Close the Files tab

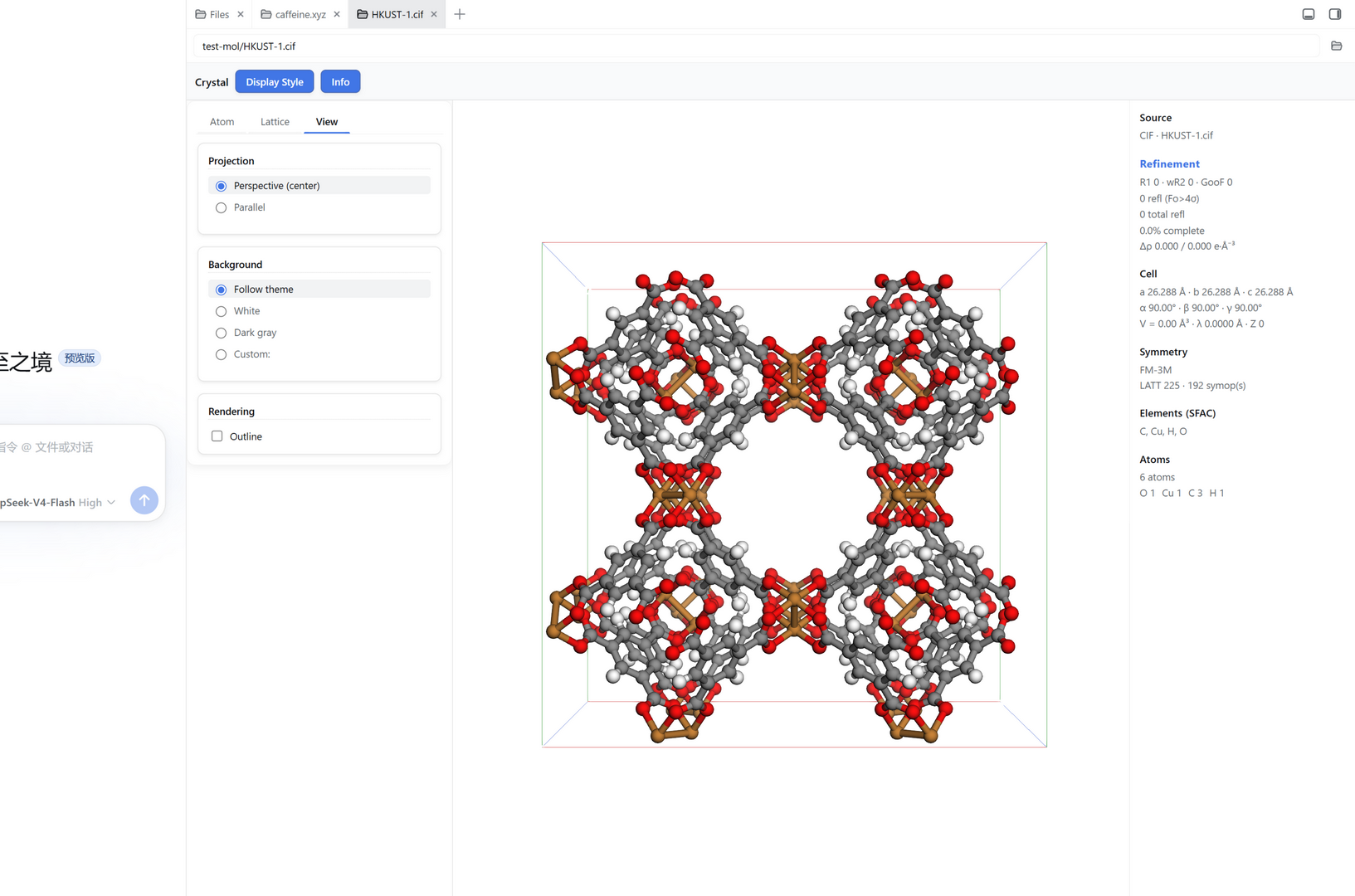241,14
